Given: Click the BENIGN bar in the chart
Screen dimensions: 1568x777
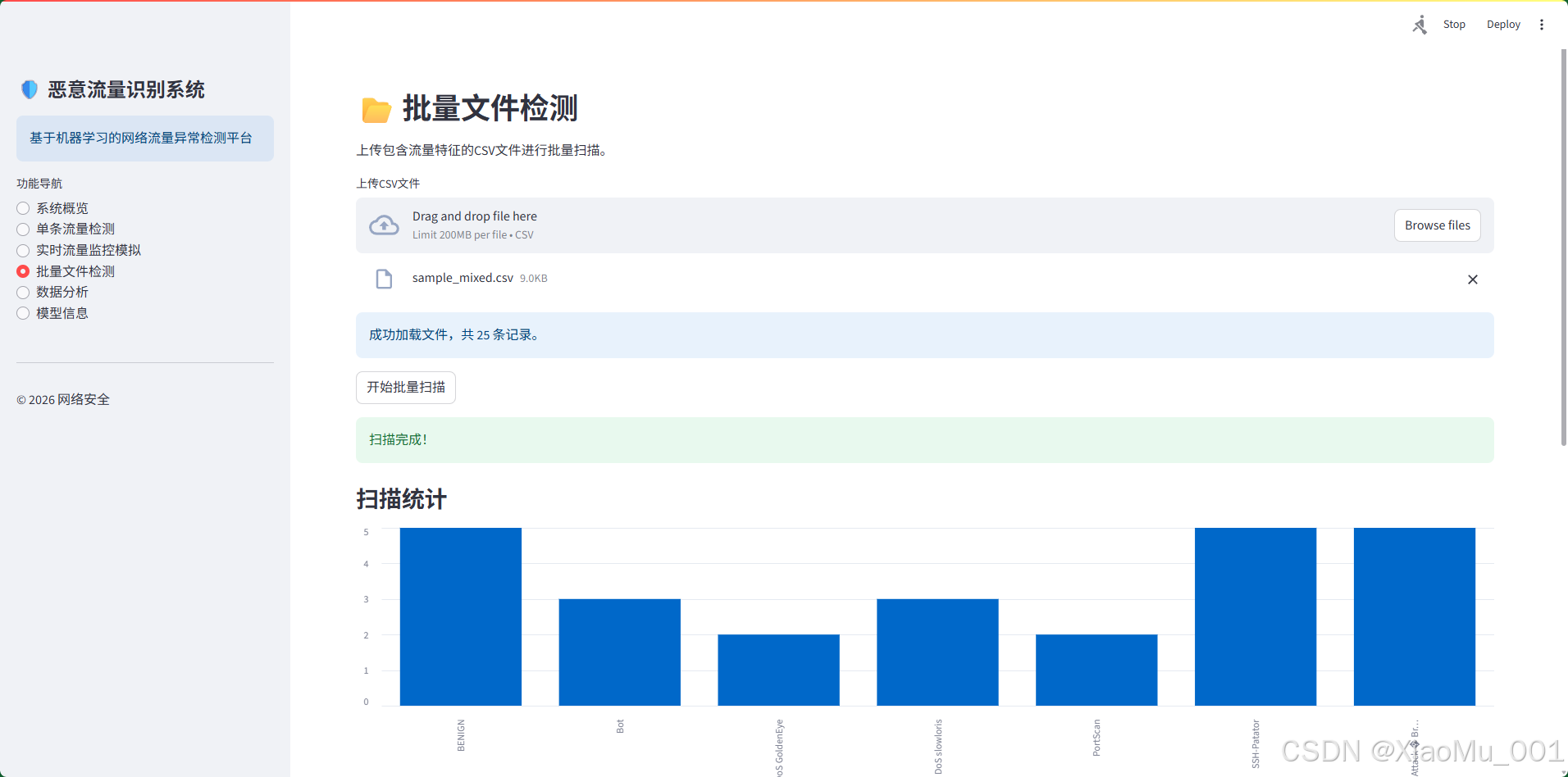Looking at the screenshot, I should (461, 616).
